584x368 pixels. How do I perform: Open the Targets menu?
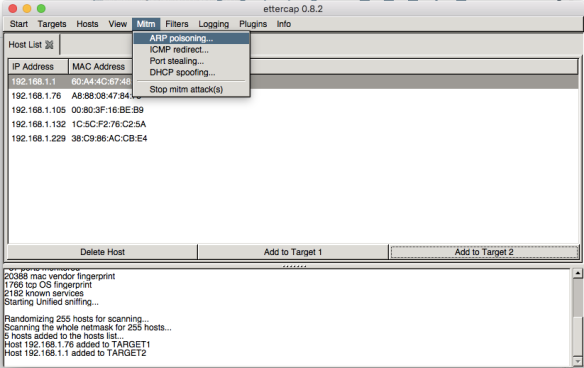(52, 24)
